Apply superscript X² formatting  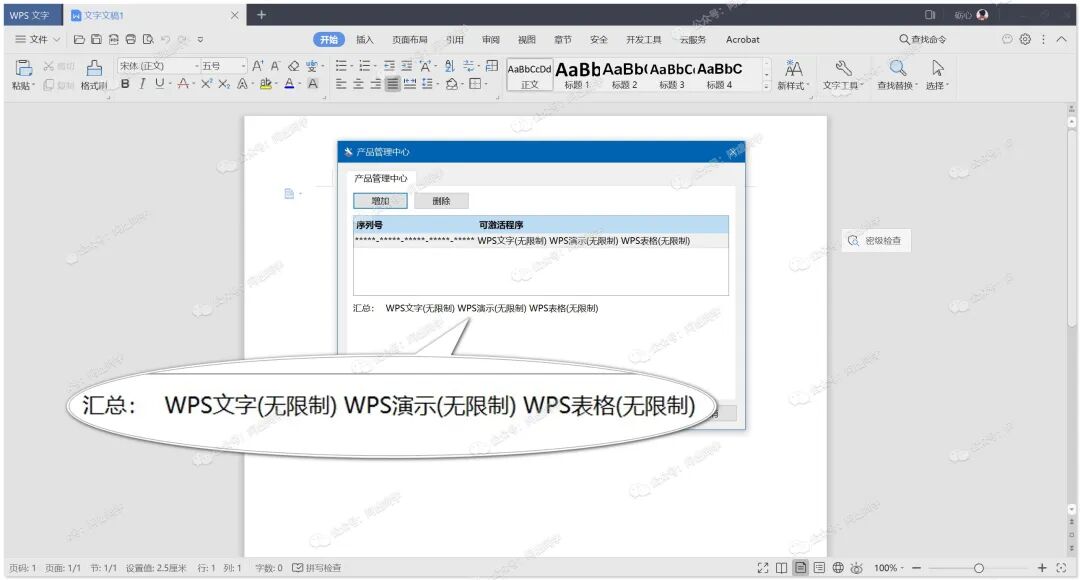(x=206, y=83)
